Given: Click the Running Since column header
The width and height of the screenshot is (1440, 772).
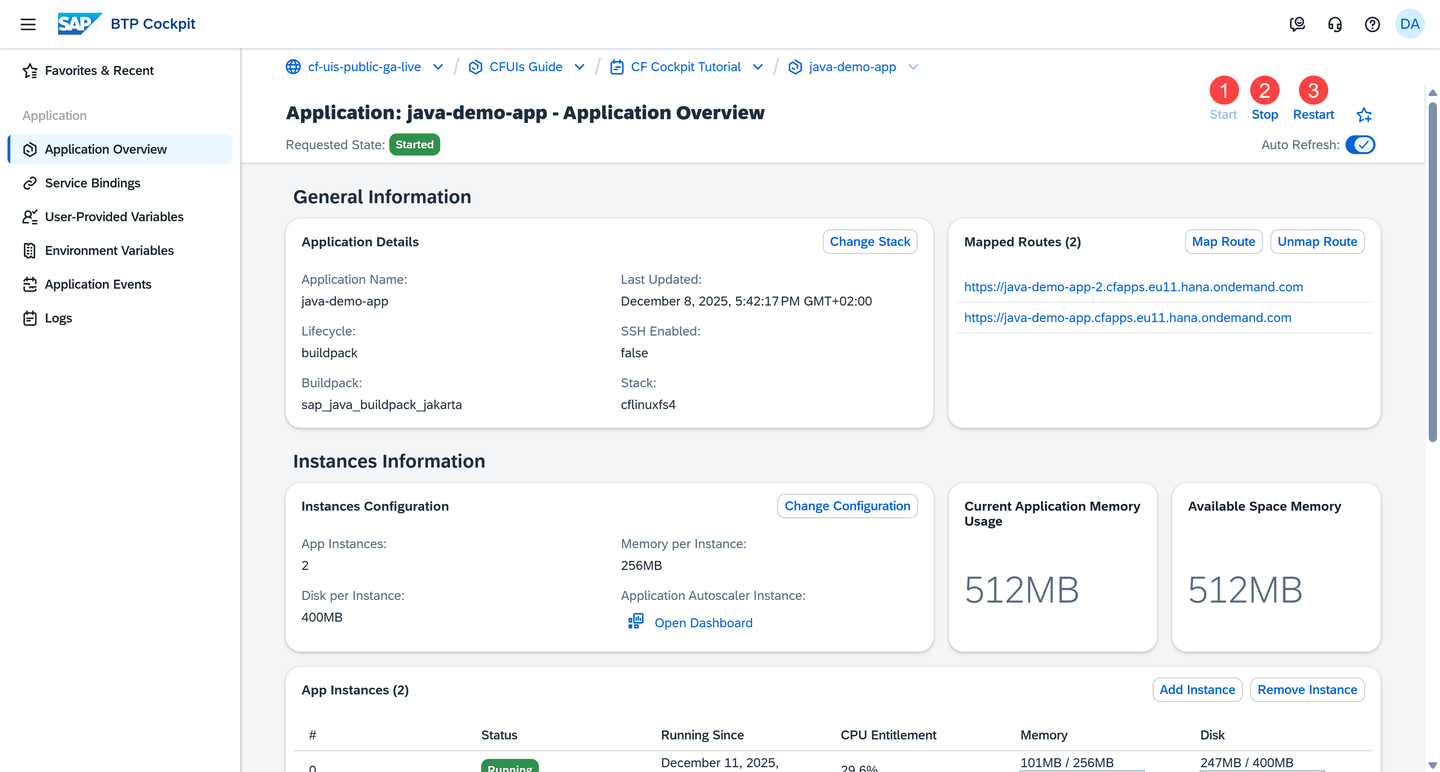Looking at the screenshot, I should pos(702,735).
